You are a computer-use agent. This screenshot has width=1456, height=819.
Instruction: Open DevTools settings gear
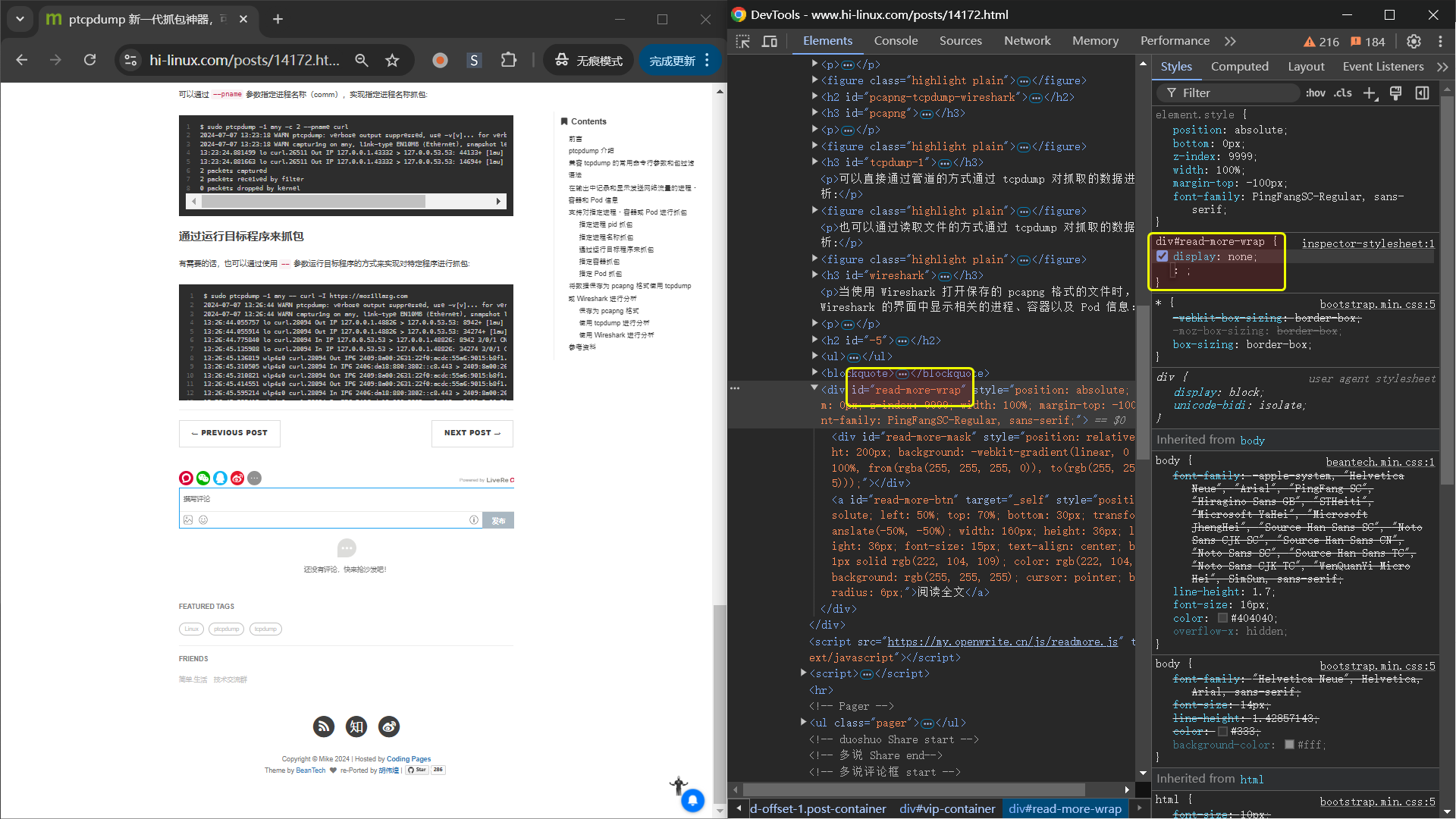click(x=1414, y=42)
